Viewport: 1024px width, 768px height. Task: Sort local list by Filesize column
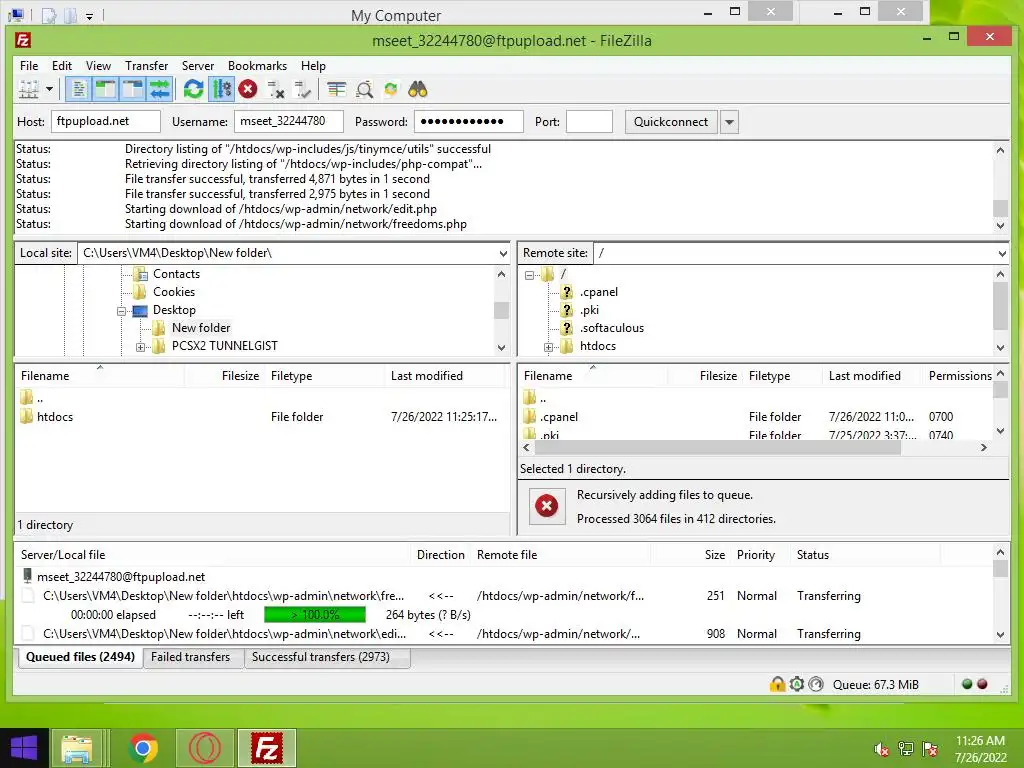[x=240, y=376]
